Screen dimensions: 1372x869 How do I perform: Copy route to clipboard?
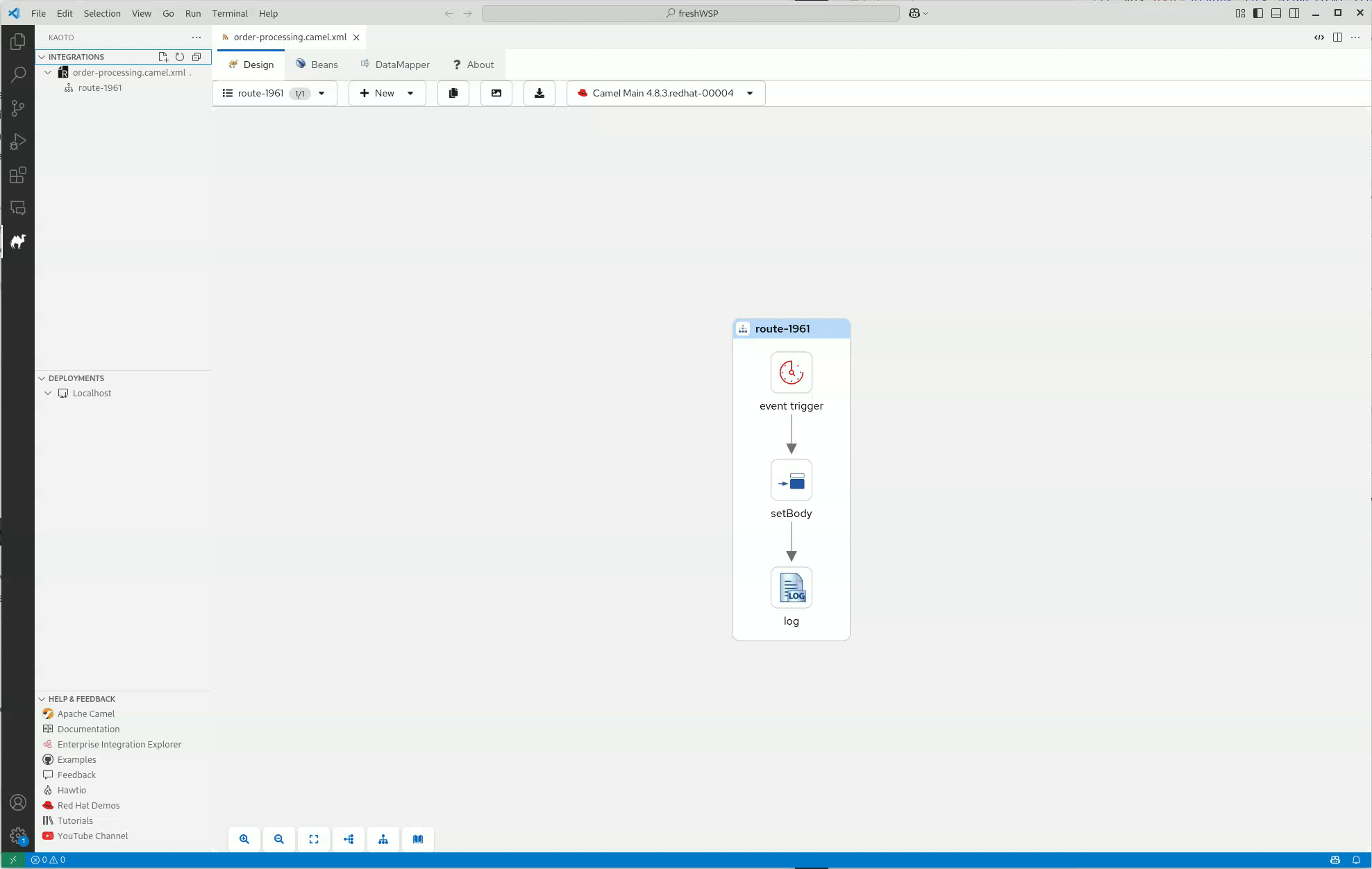pos(453,93)
